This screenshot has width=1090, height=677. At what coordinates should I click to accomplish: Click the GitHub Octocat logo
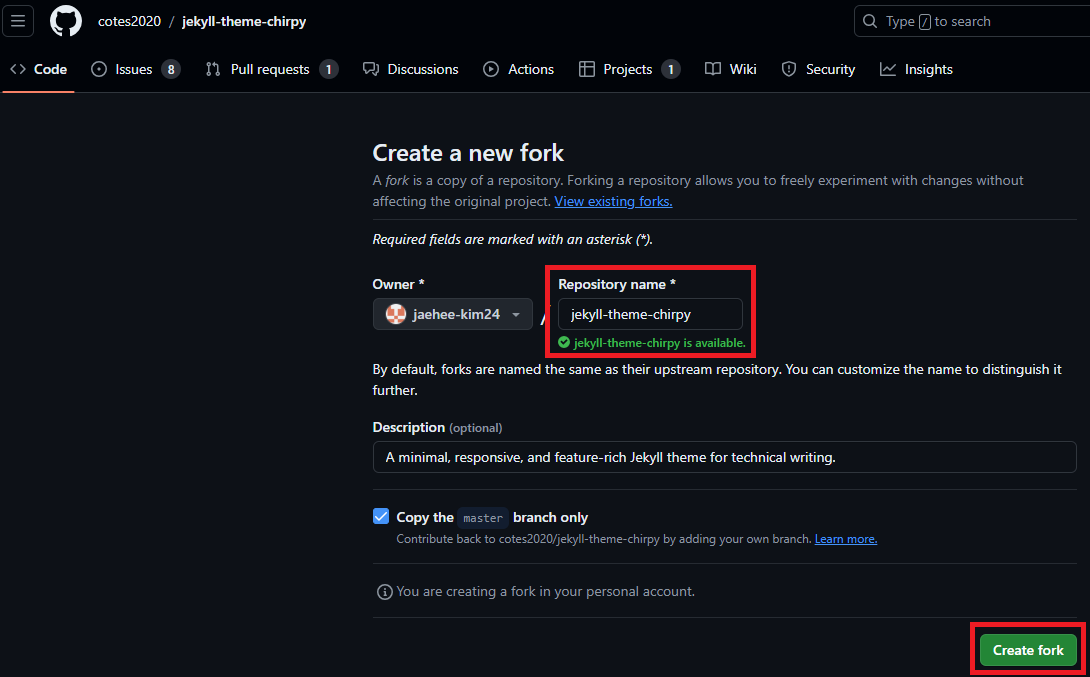coord(66,21)
